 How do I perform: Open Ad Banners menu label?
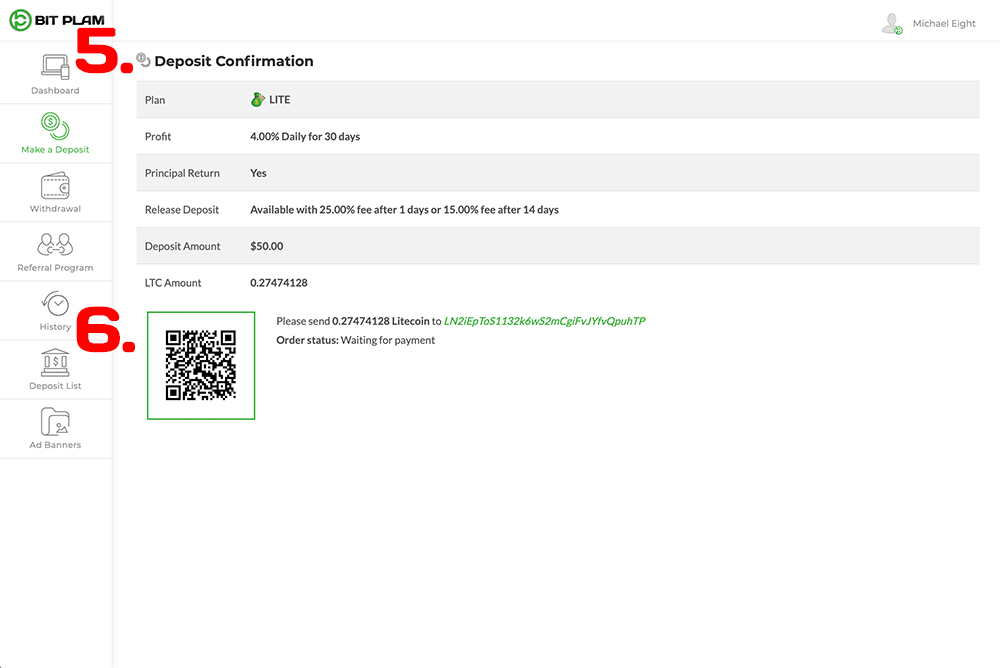(55, 445)
